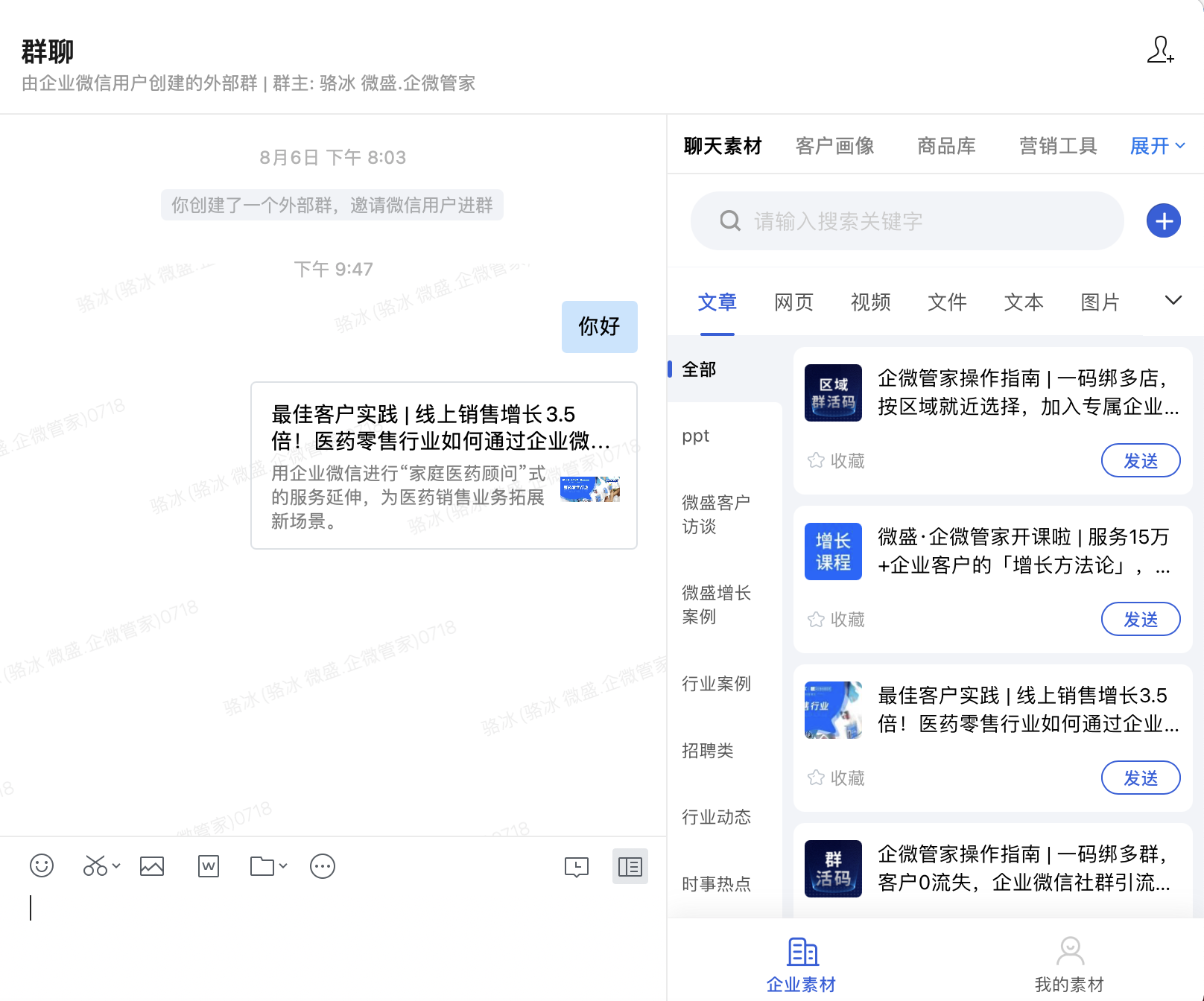The width and height of the screenshot is (1204, 1001).
Task: Send the 最佳客户实践 article
Action: [x=1141, y=778]
